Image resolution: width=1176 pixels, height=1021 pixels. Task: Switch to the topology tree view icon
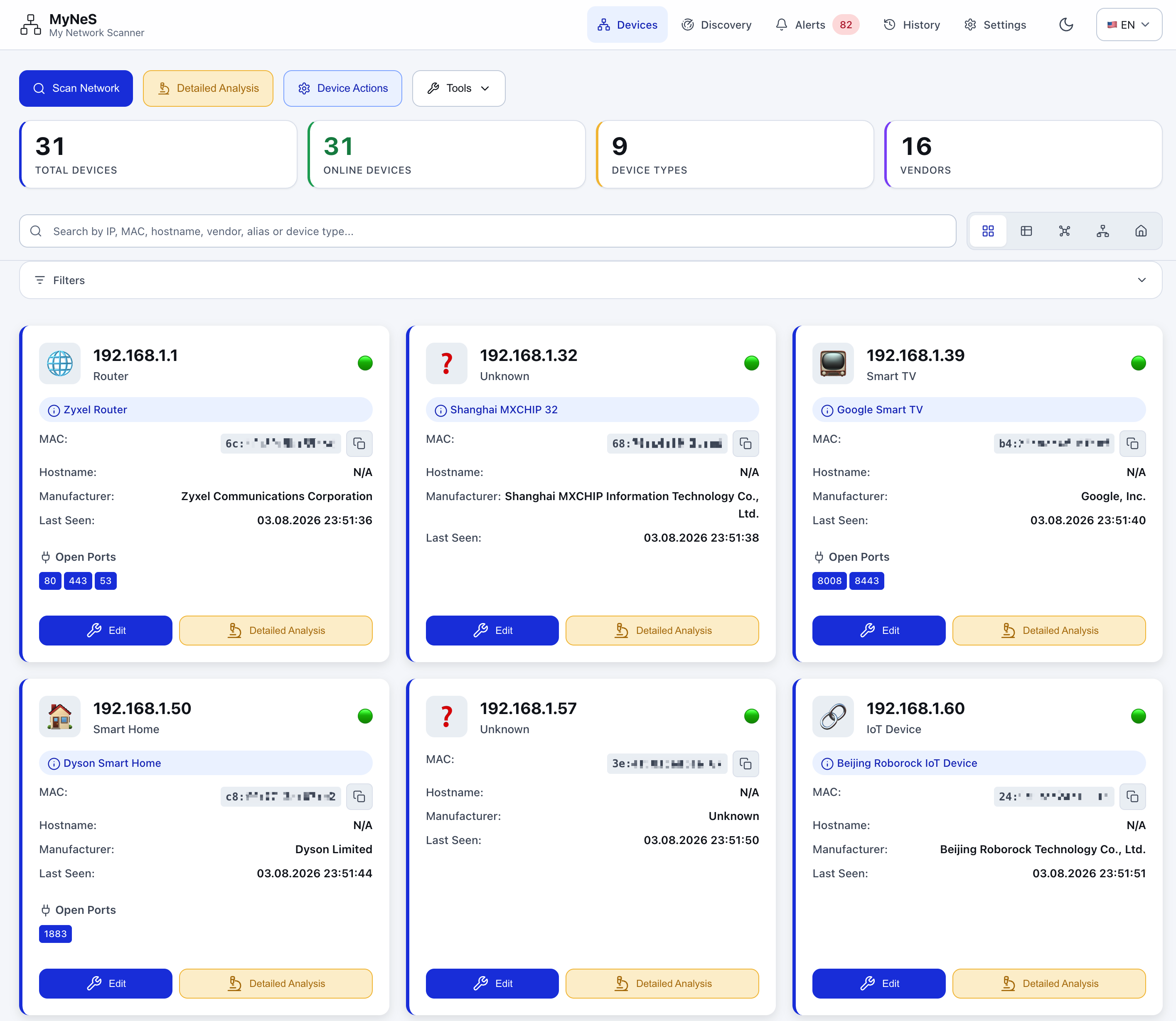[x=1102, y=231]
